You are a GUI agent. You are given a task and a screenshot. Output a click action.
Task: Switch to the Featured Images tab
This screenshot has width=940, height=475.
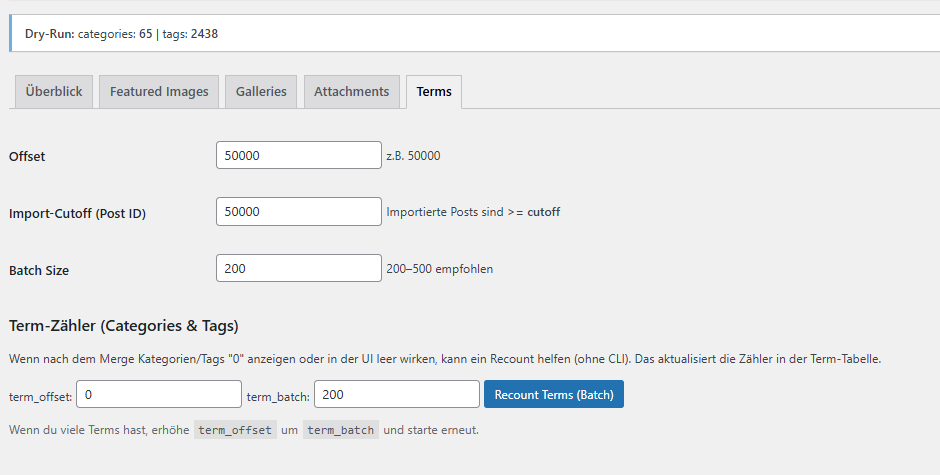(x=159, y=91)
